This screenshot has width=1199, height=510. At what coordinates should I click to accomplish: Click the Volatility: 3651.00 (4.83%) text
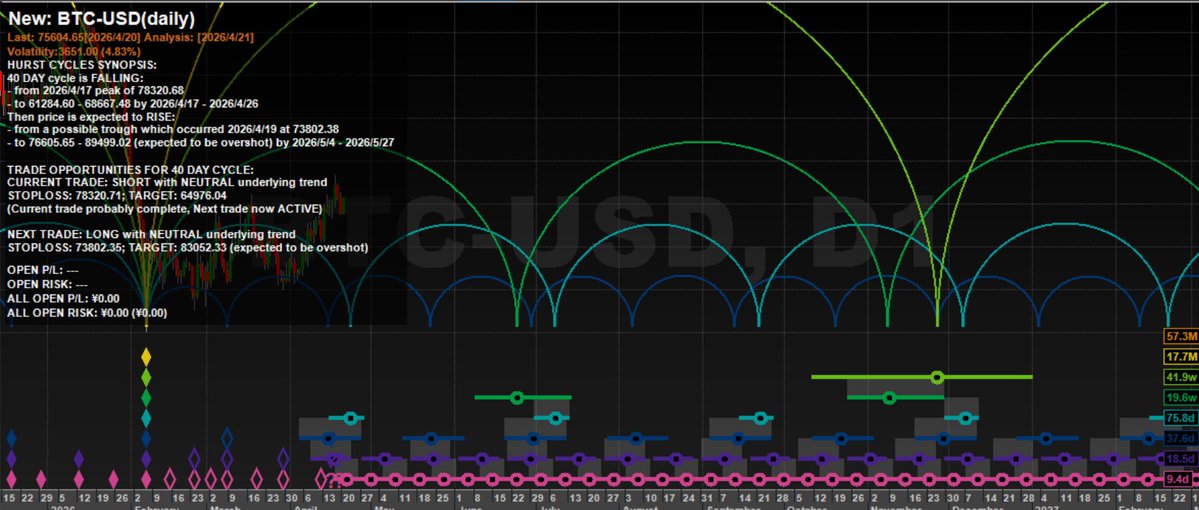click(x=74, y=51)
